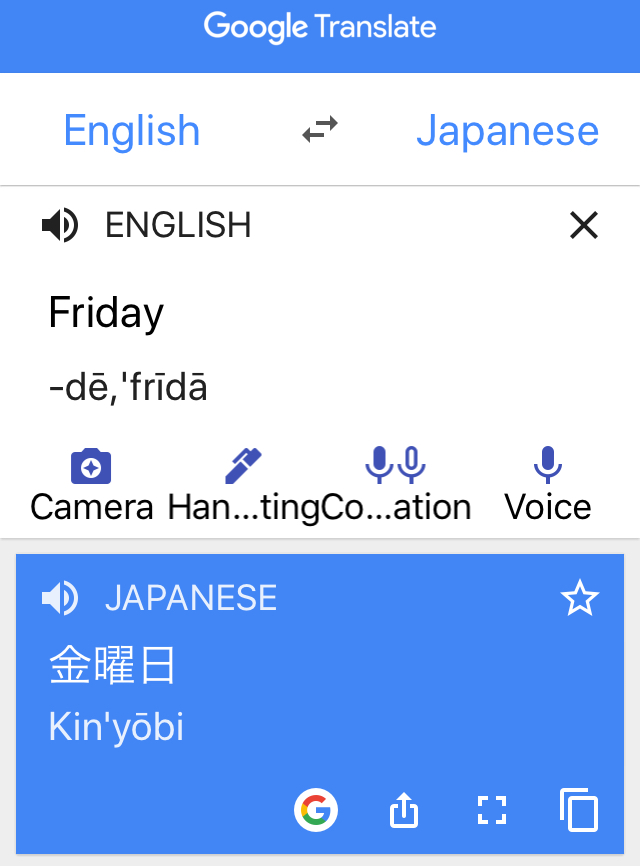Image resolution: width=640 pixels, height=866 pixels.
Task: Start Conversation mode with dual microphones
Action: click(x=395, y=465)
